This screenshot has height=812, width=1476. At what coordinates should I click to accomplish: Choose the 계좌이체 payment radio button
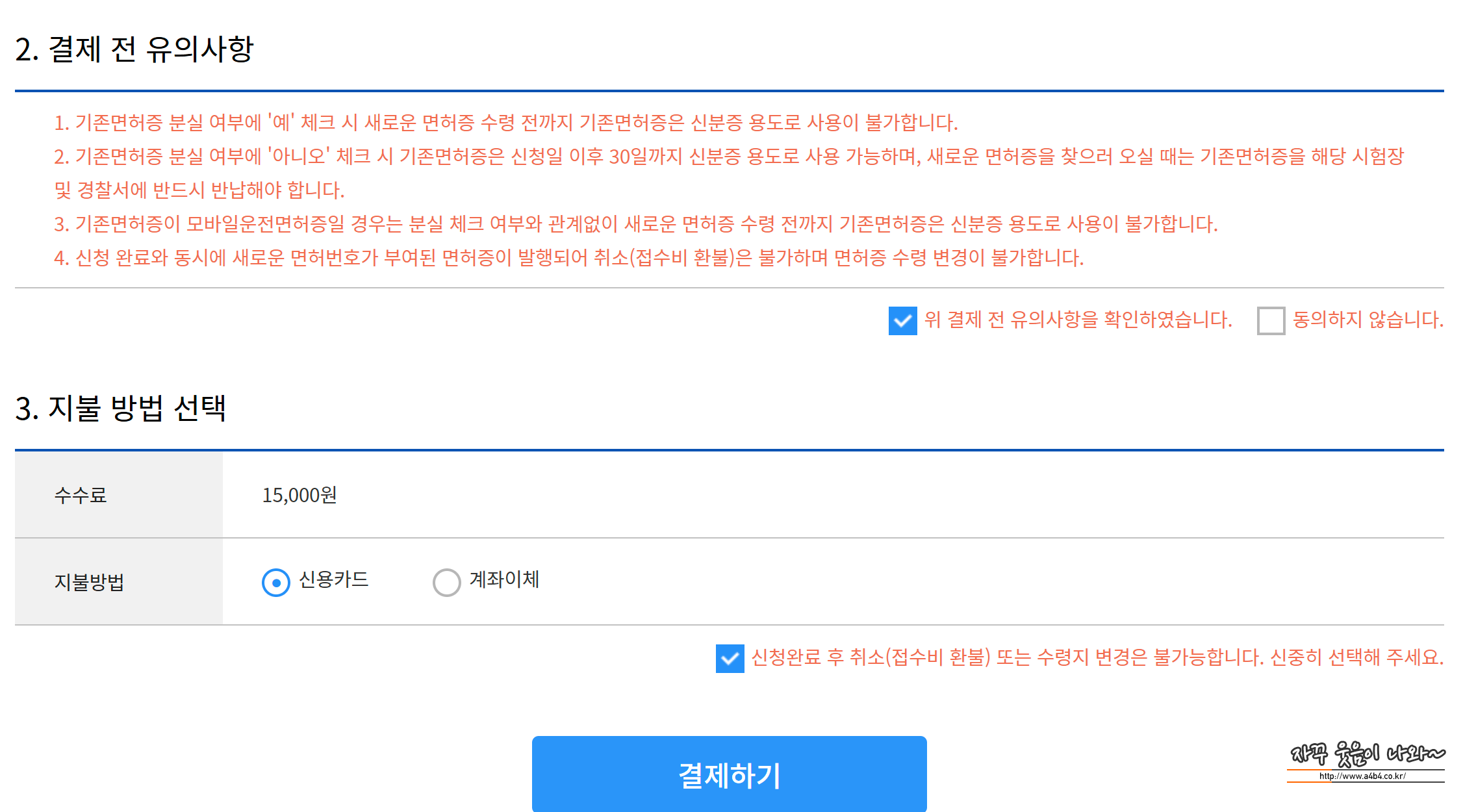pyautogui.click(x=446, y=582)
